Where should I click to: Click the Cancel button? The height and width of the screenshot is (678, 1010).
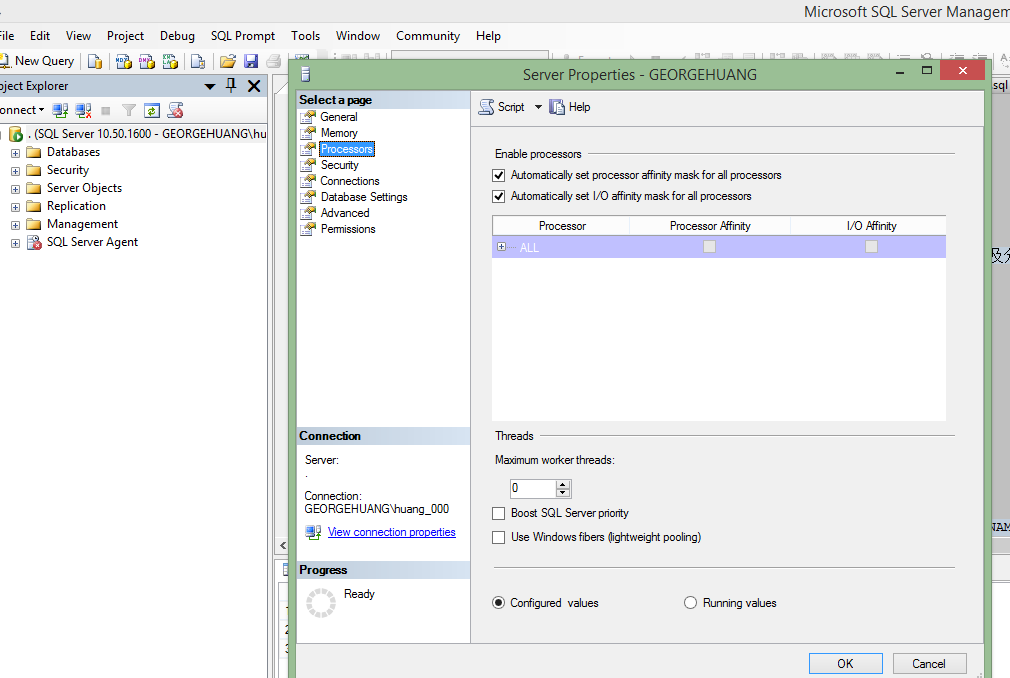tap(929, 664)
